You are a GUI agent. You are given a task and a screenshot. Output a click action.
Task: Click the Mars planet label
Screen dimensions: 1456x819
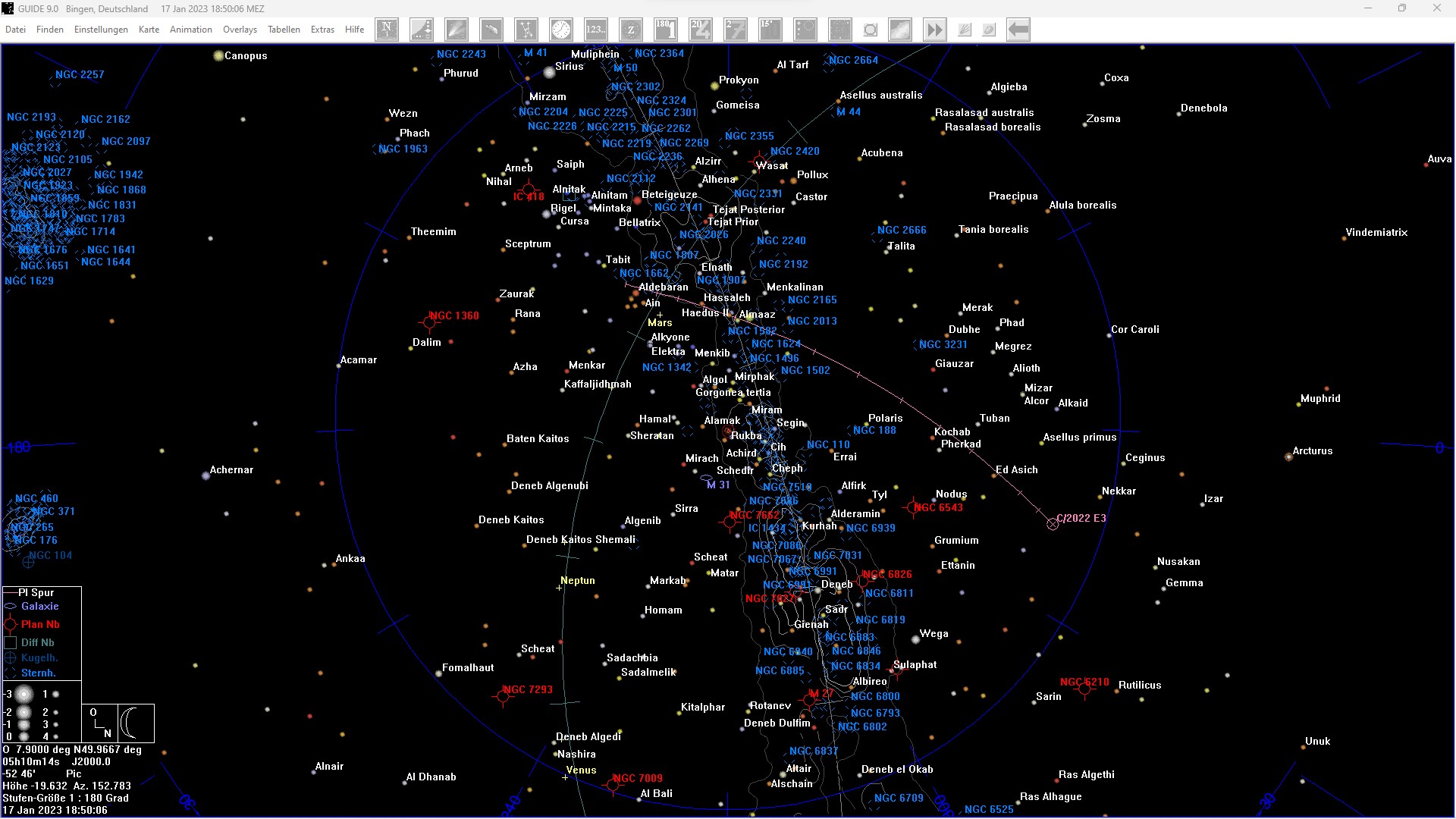tap(660, 322)
